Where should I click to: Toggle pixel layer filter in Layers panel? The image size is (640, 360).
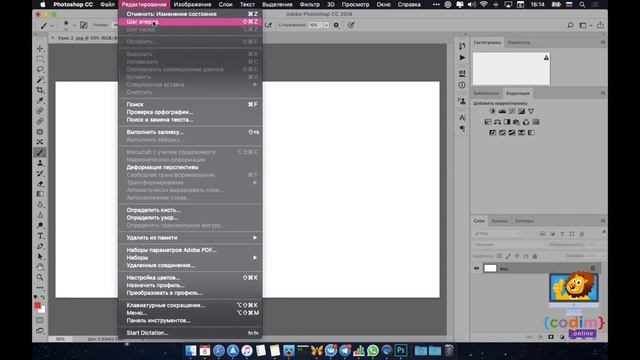[x=542, y=234]
